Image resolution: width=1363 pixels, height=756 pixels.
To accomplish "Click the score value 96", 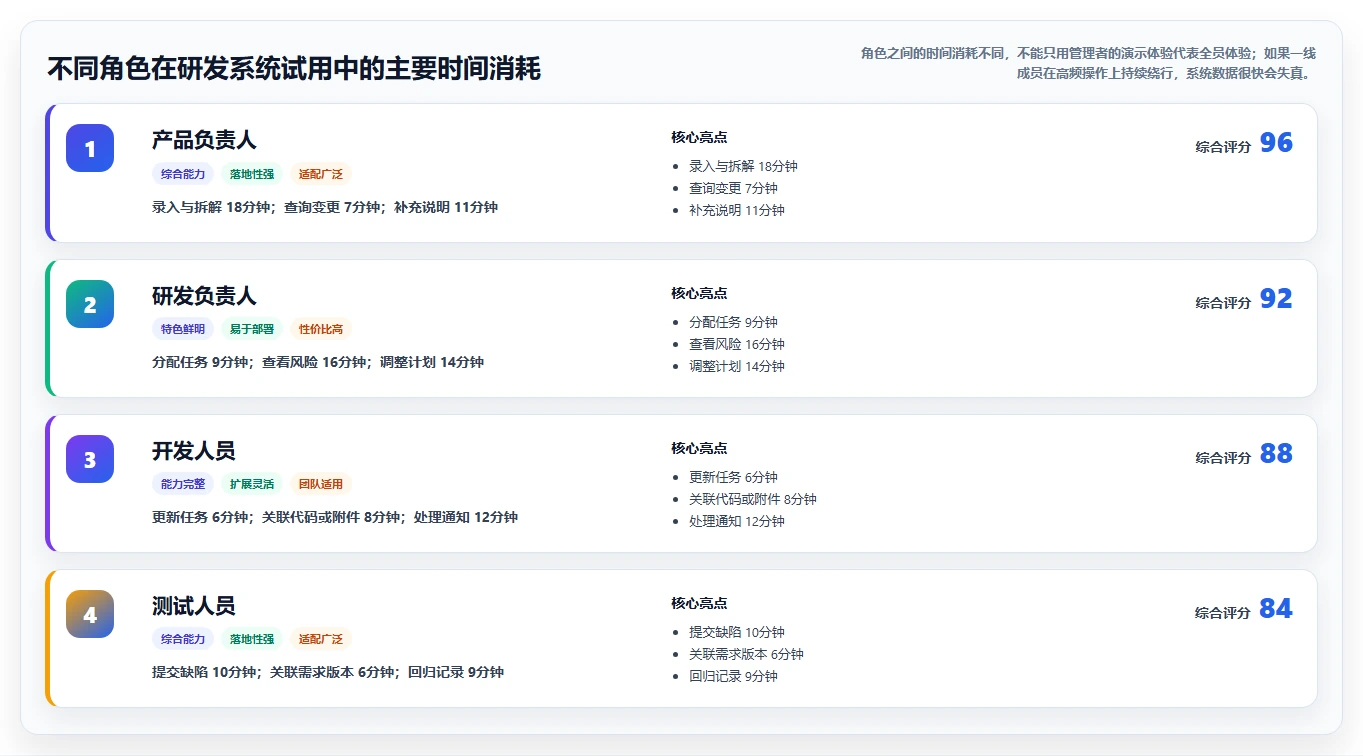I will [x=1276, y=143].
